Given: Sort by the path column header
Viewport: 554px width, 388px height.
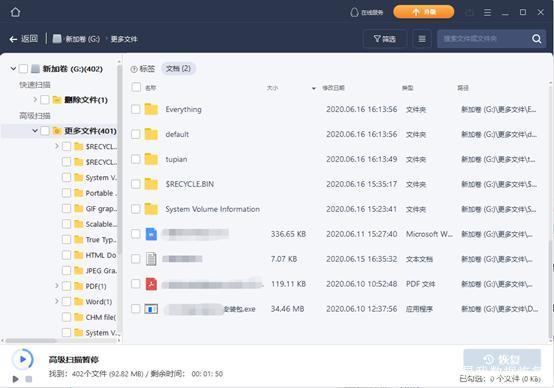Looking at the screenshot, I should point(462,88).
